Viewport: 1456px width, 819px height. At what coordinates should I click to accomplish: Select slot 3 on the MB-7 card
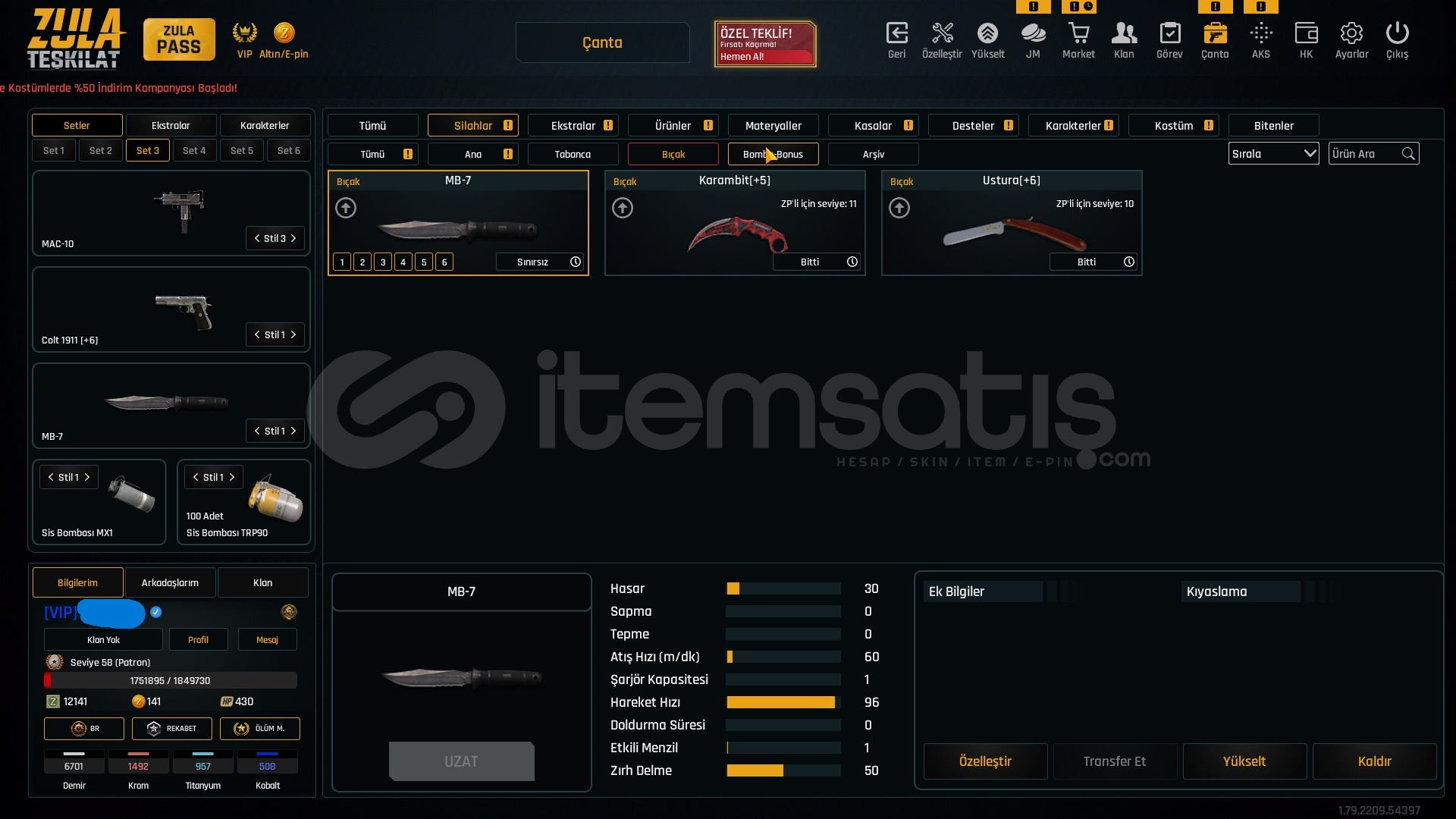[383, 262]
